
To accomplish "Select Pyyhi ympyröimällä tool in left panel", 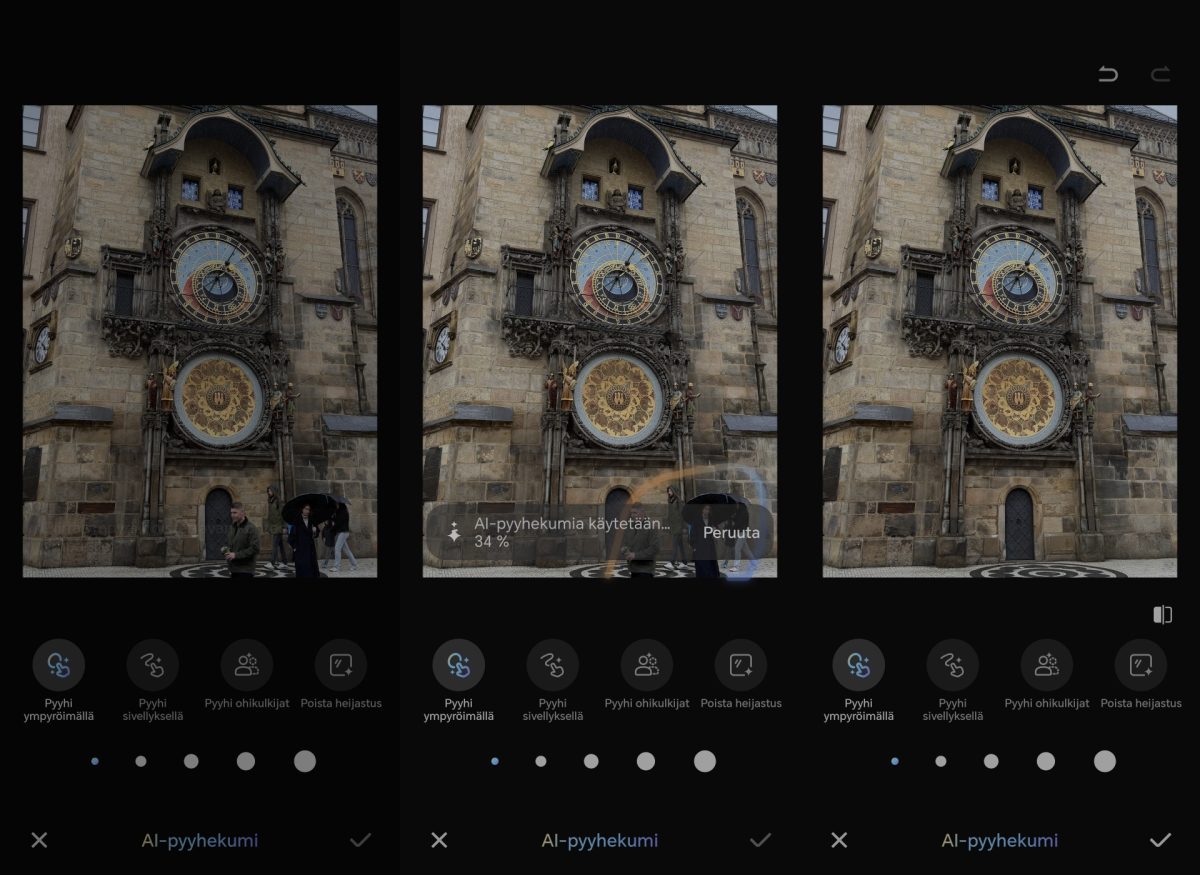I will pos(58,665).
